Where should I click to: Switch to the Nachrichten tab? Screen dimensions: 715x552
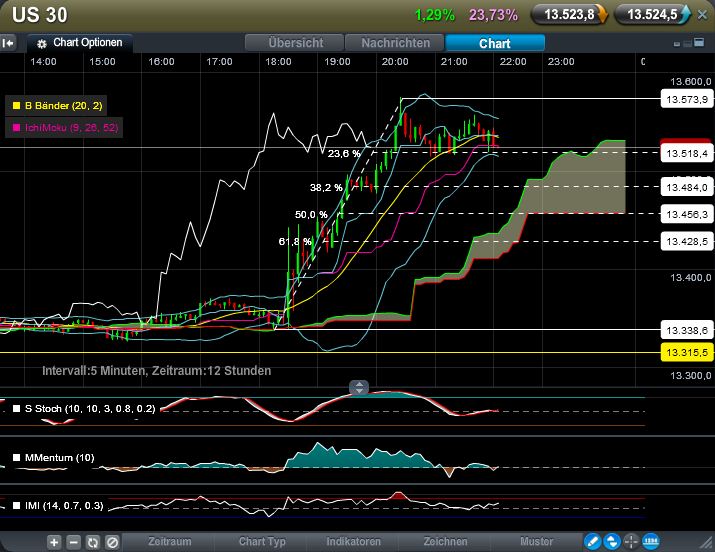point(395,43)
